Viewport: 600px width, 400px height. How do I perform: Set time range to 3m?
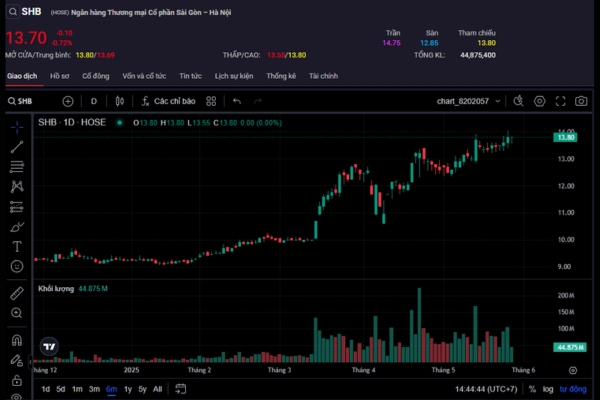click(94, 389)
